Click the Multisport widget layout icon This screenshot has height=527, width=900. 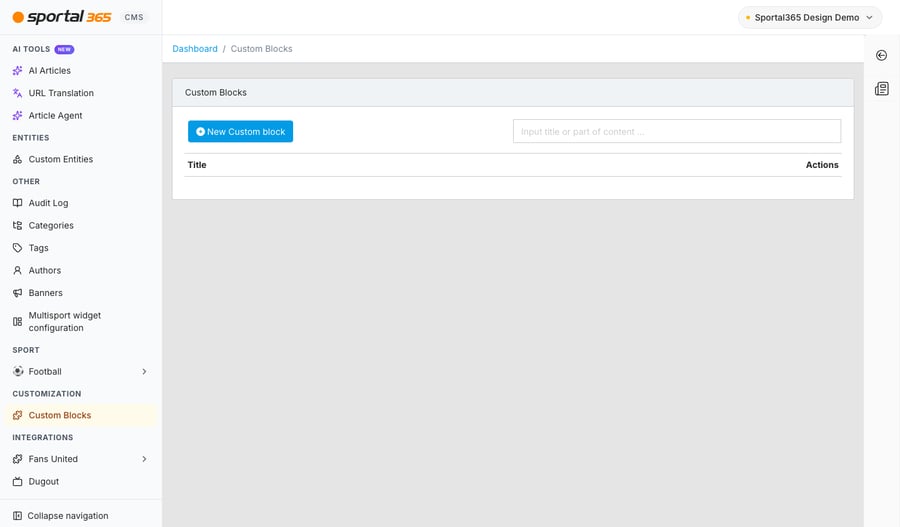tap(18, 321)
